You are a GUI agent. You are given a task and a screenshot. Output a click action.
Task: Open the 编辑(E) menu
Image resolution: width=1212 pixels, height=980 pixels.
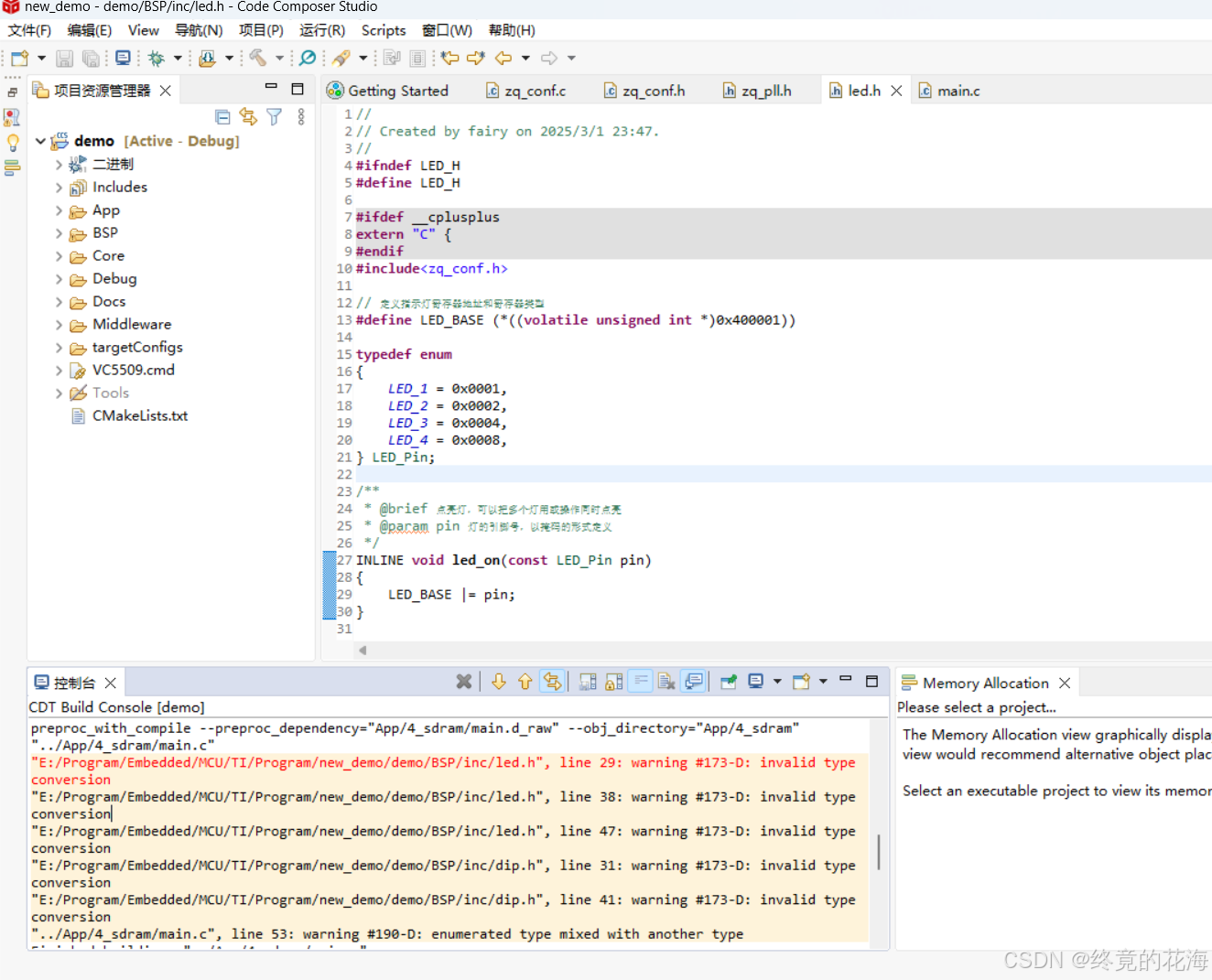89,30
